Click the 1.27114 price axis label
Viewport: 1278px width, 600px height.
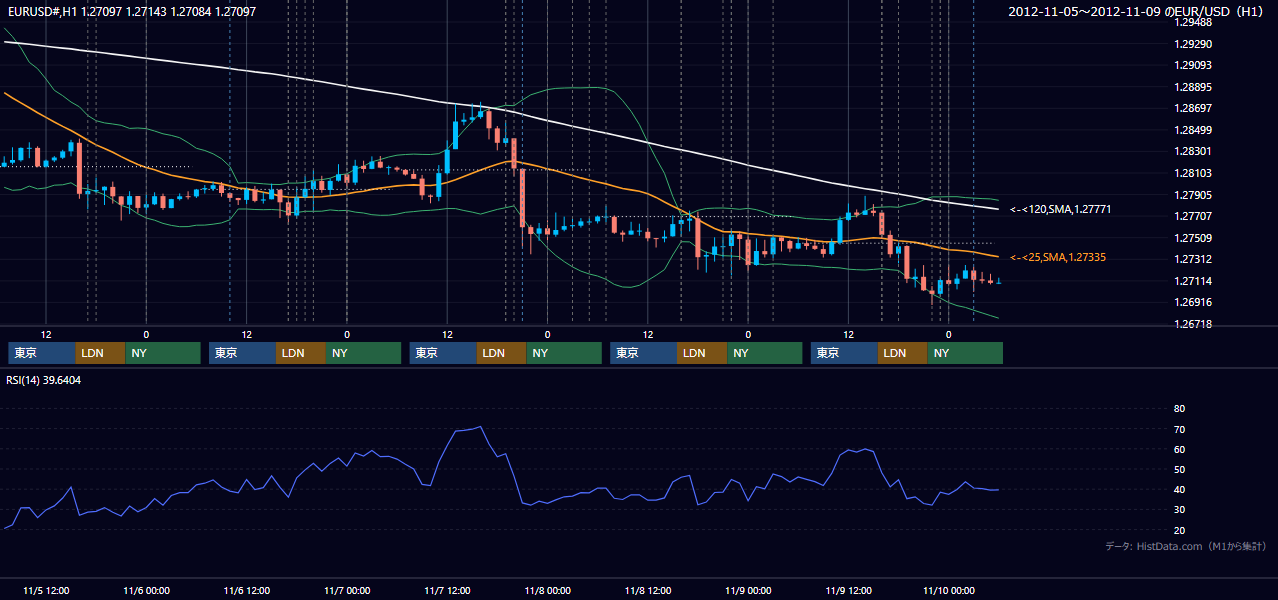pos(1192,281)
